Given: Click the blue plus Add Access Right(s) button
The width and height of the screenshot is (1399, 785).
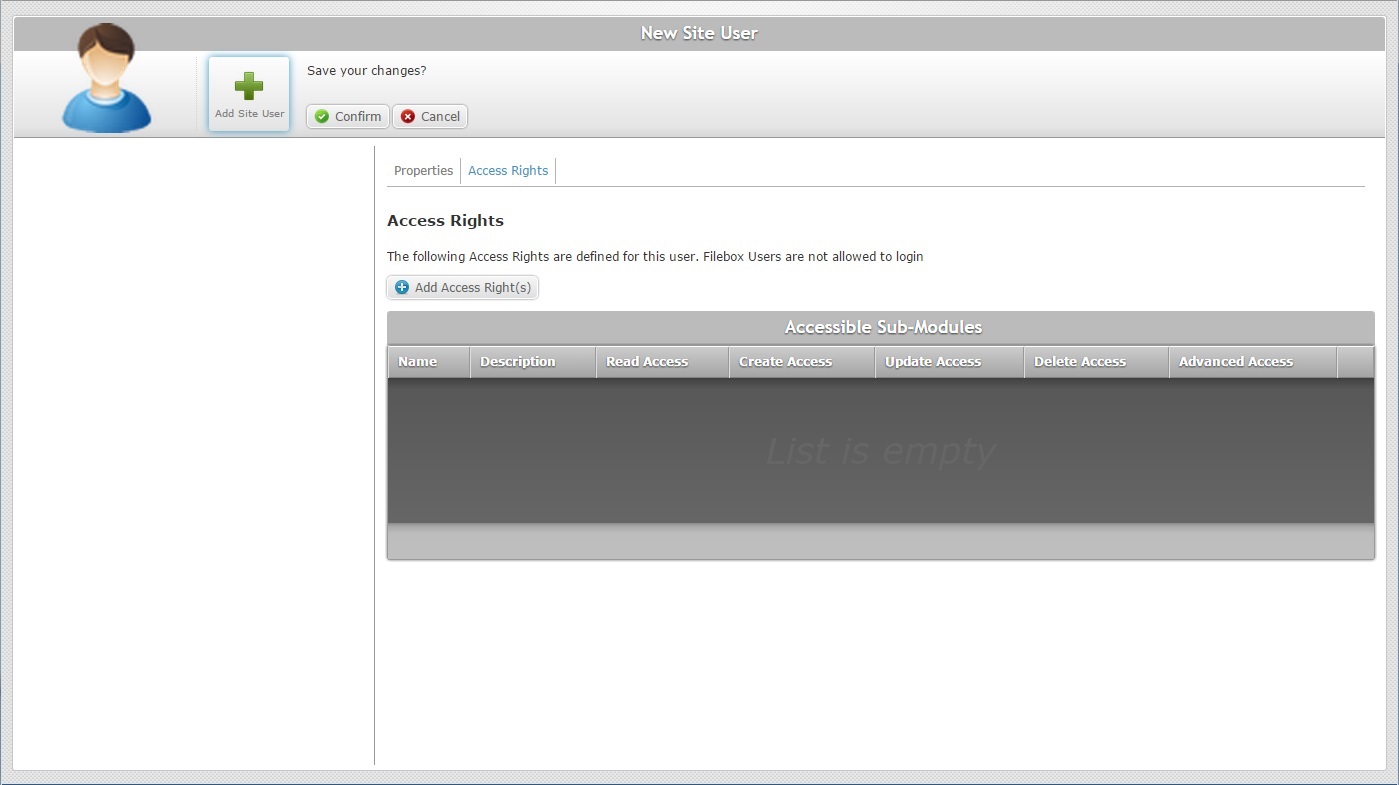Looking at the screenshot, I should 463,287.
